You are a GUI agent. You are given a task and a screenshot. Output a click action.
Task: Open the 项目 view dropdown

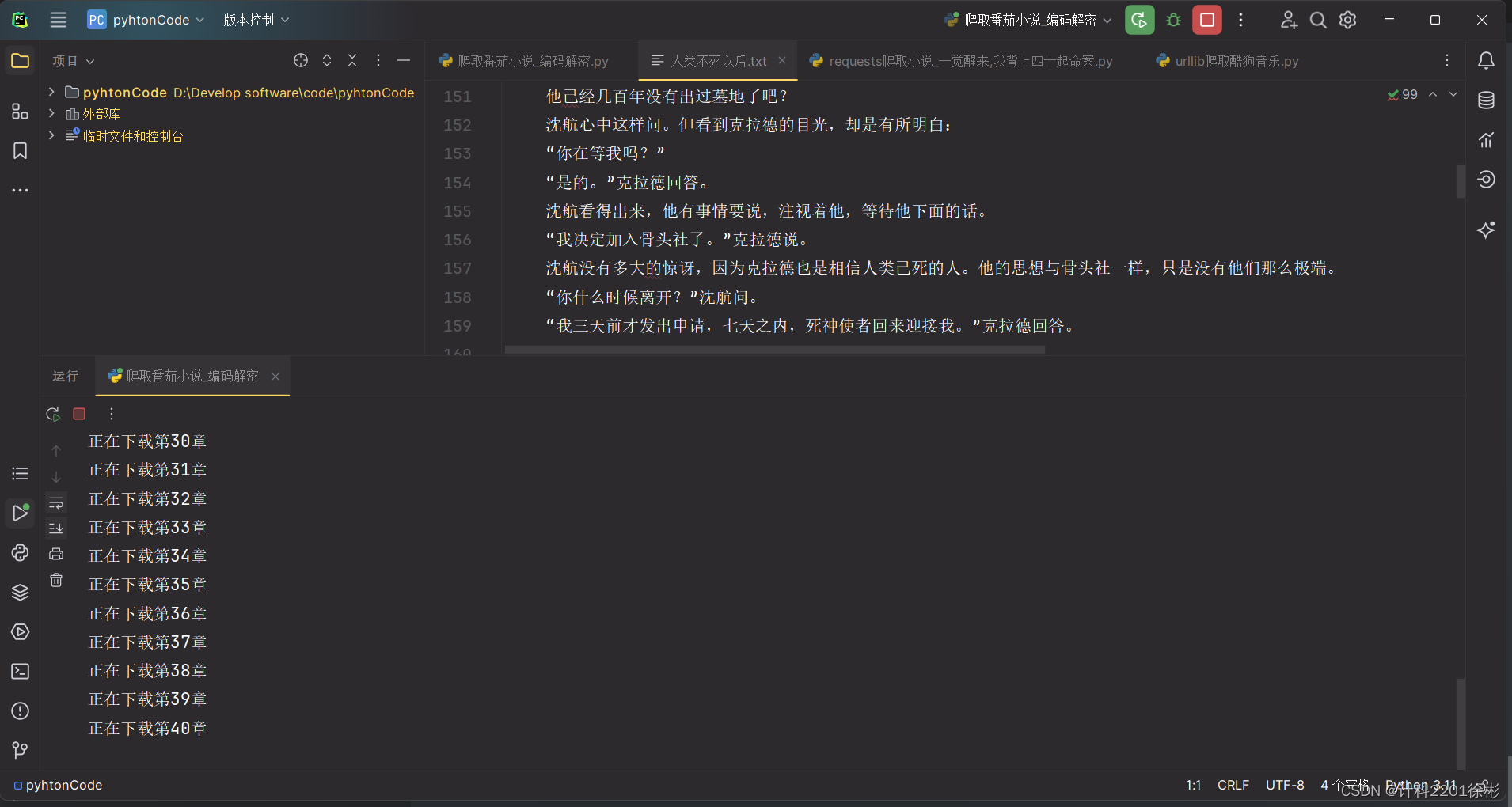(x=74, y=61)
